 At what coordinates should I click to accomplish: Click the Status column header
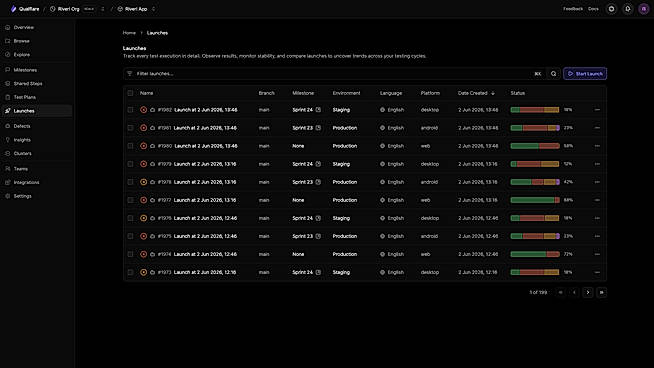pyautogui.click(x=518, y=93)
